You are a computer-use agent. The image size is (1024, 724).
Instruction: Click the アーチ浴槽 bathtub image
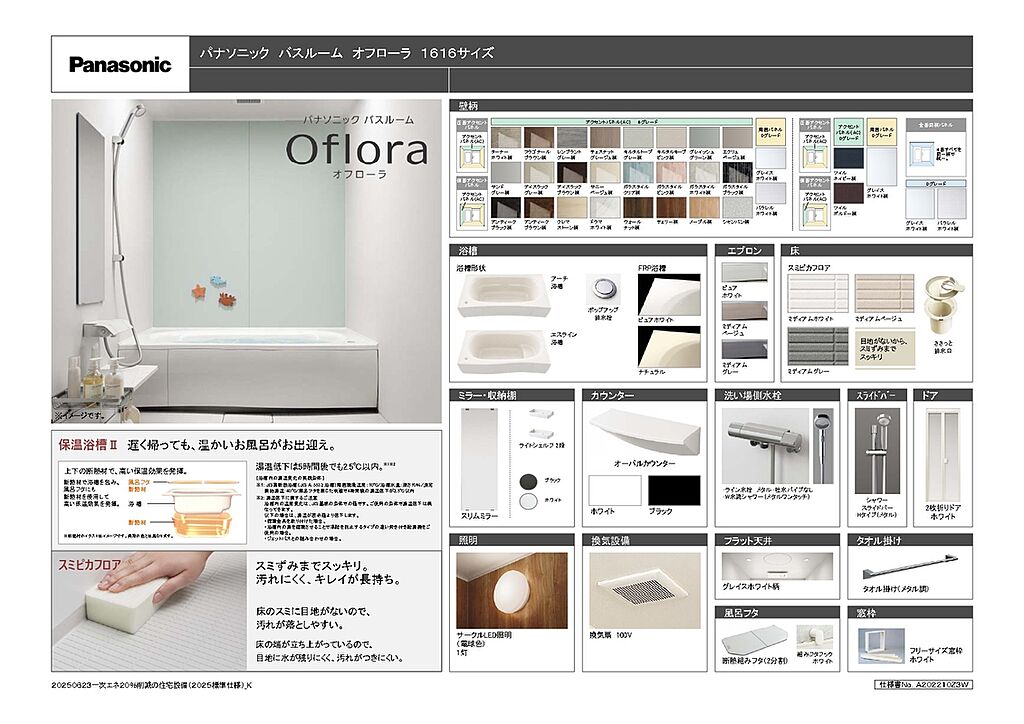click(x=503, y=296)
